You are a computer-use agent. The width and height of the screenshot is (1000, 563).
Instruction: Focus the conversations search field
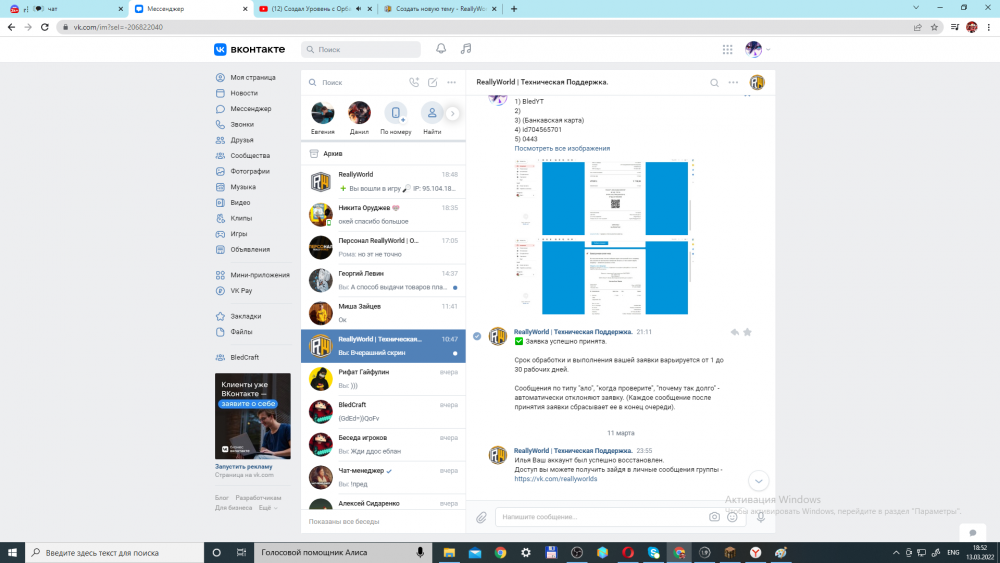pos(356,82)
